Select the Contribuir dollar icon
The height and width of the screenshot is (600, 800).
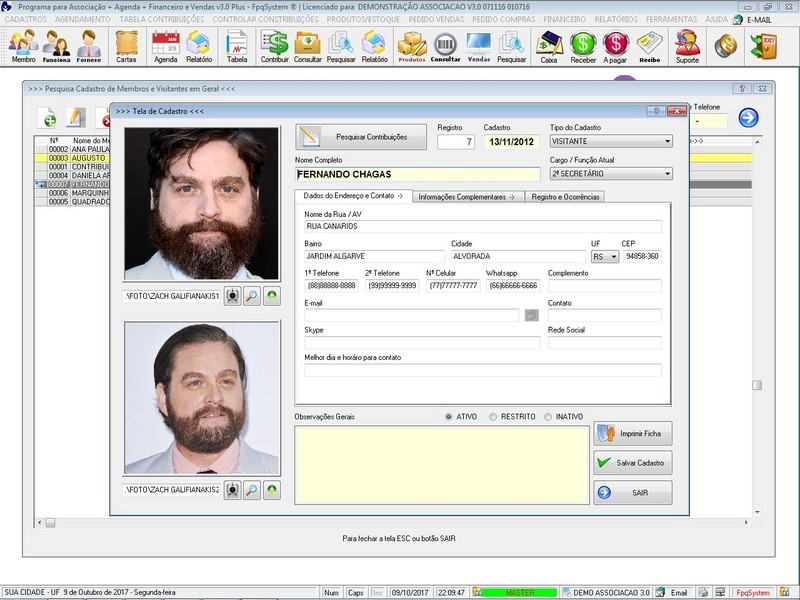click(x=274, y=46)
